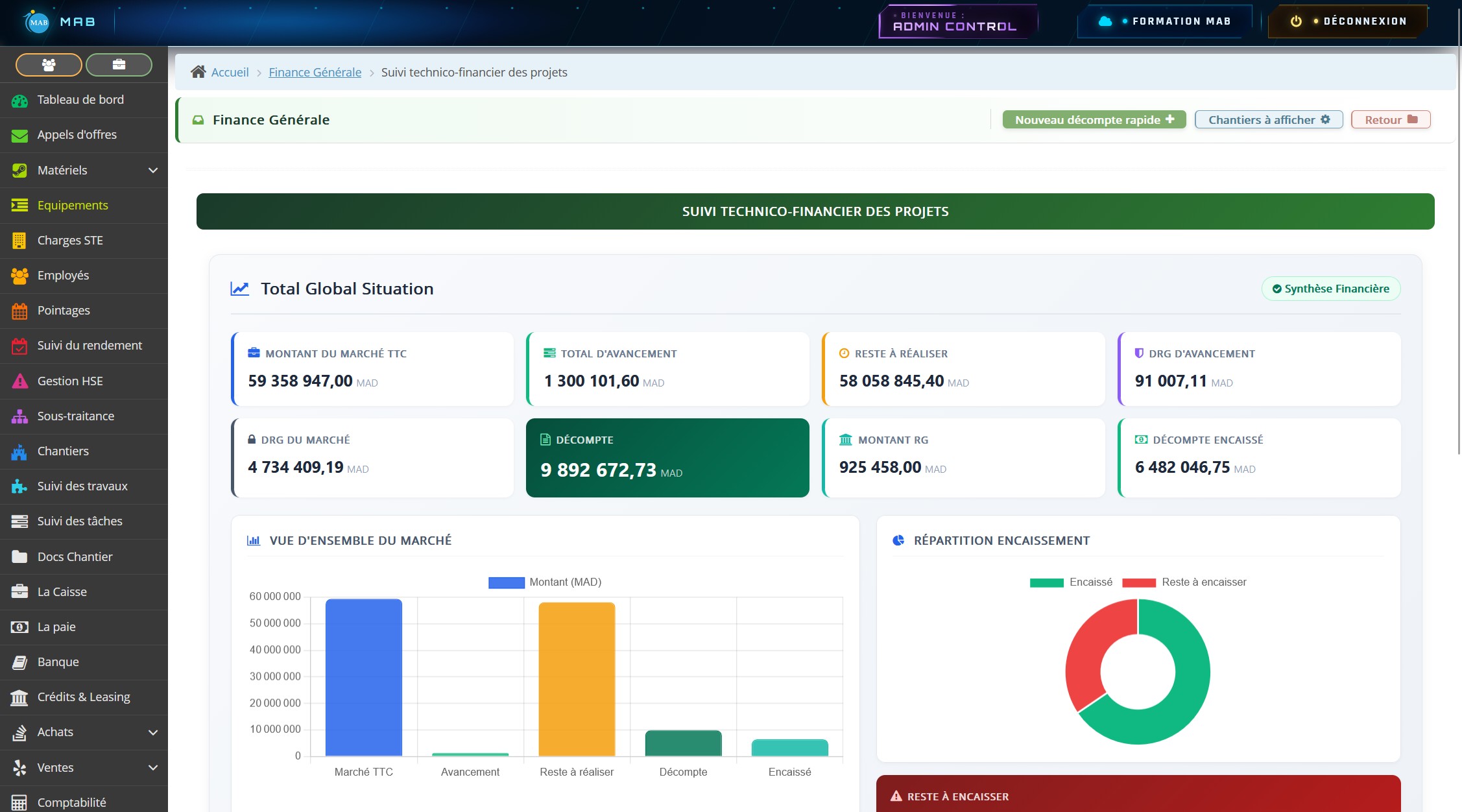This screenshot has height=812, width=1462.
Task: Click the '58 058 845,40' value
Action: pos(891,381)
